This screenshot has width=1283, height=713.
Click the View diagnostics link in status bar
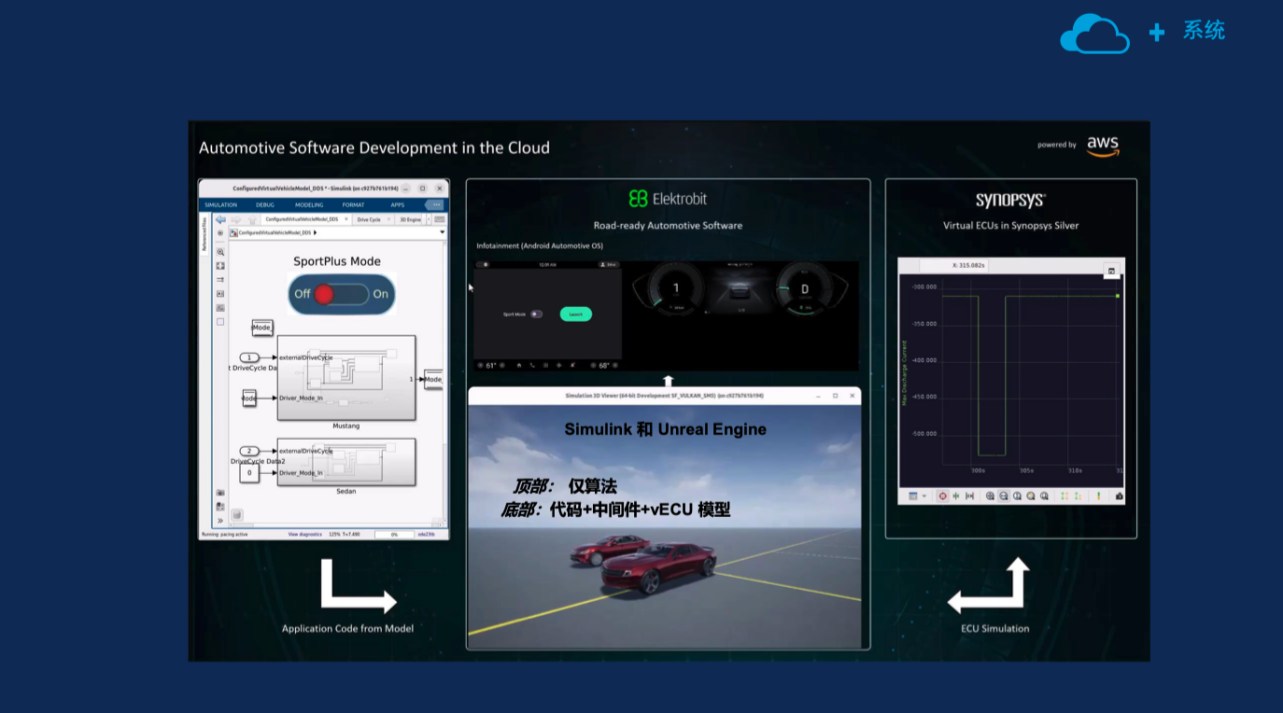click(x=305, y=534)
